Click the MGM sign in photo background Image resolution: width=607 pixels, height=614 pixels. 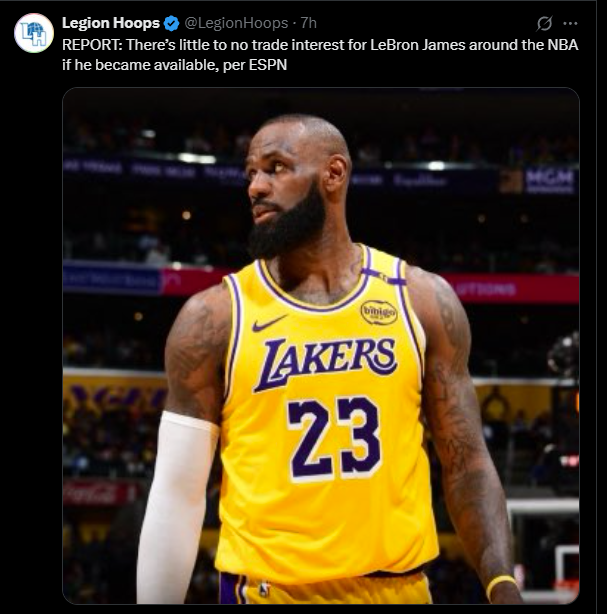[x=549, y=181]
